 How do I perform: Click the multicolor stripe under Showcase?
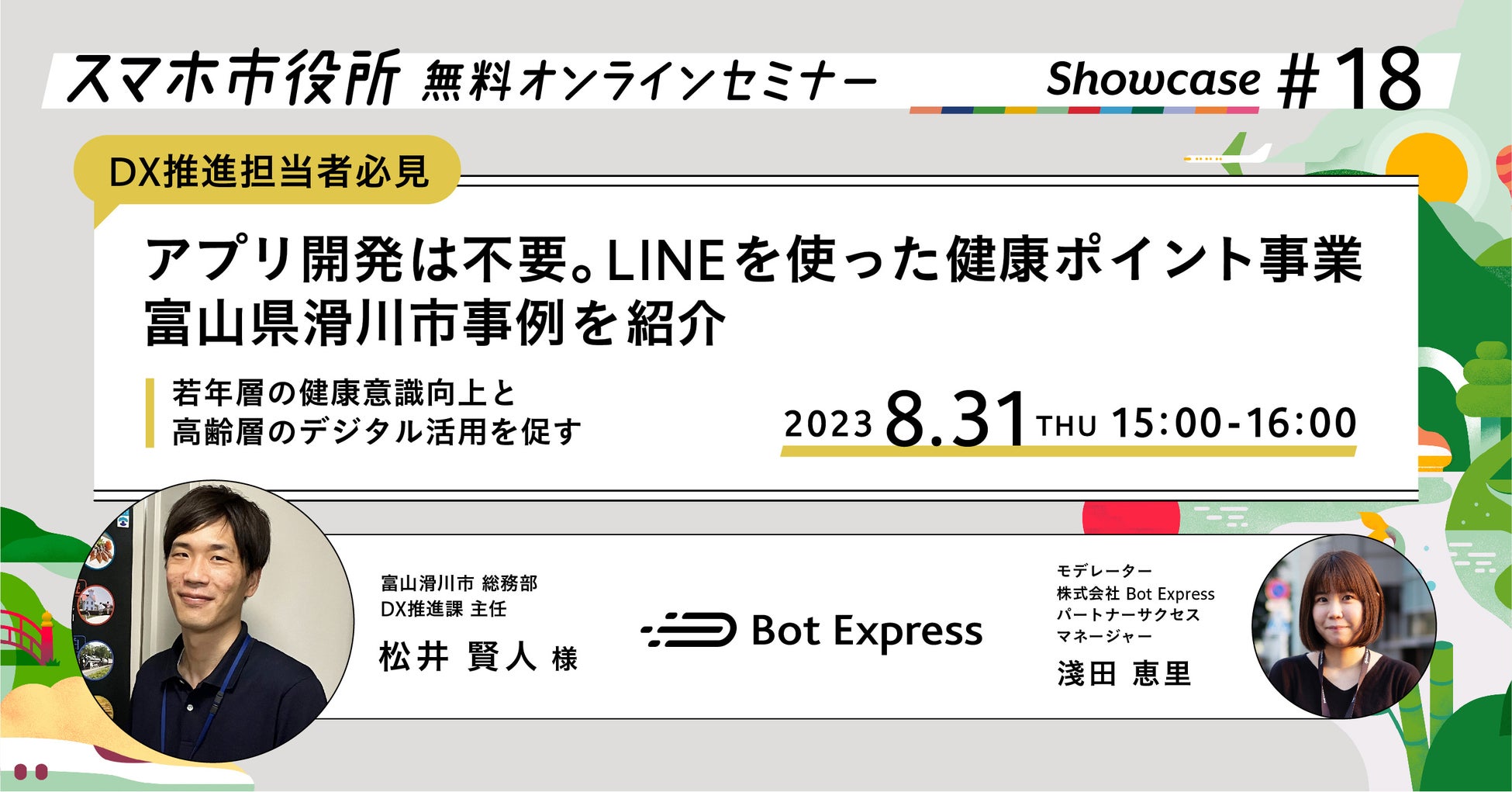pyautogui.click(x=1083, y=110)
